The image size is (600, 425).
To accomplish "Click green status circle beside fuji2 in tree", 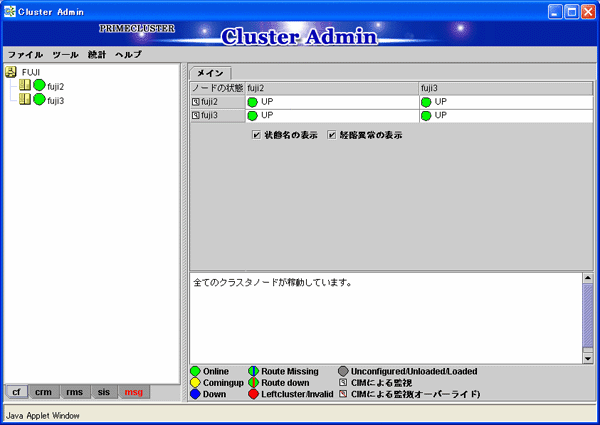I will pyautogui.click(x=39, y=85).
